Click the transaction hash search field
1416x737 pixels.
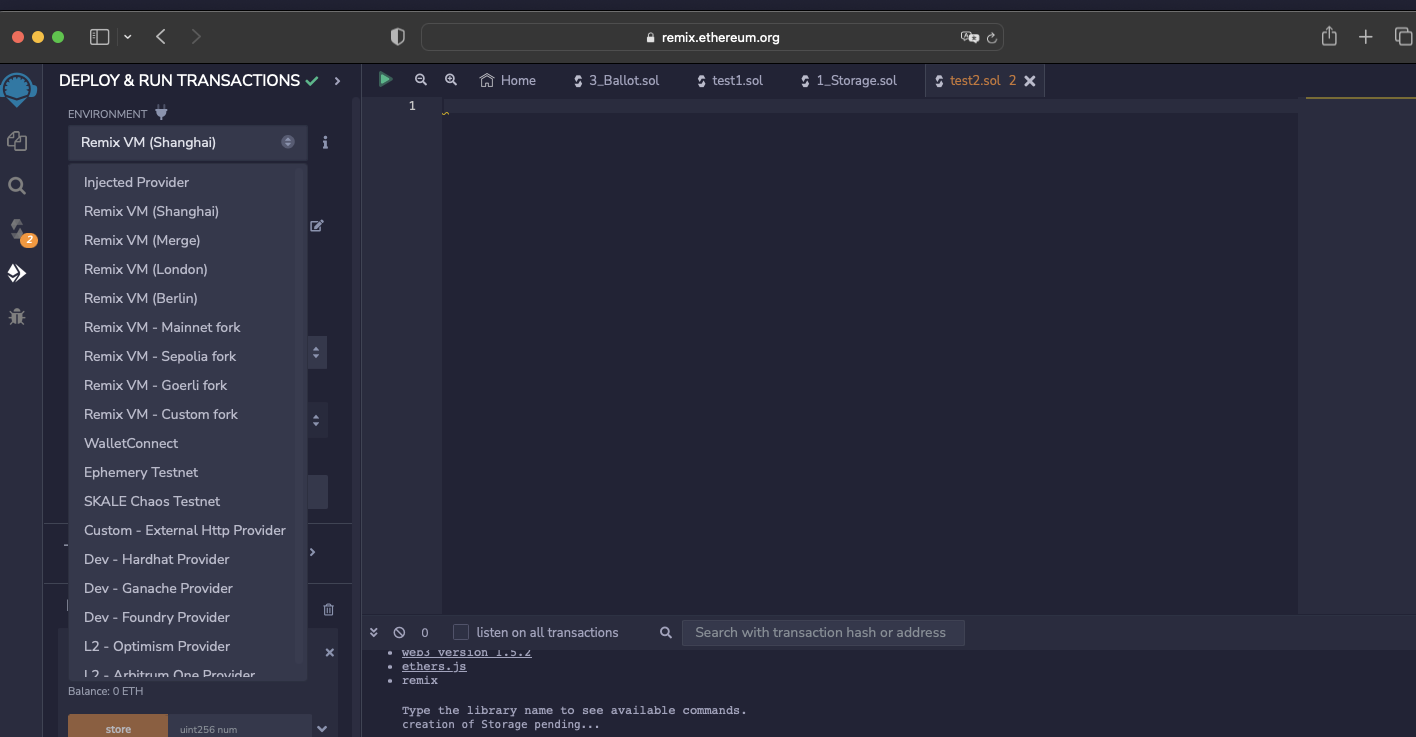pyautogui.click(x=823, y=632)
